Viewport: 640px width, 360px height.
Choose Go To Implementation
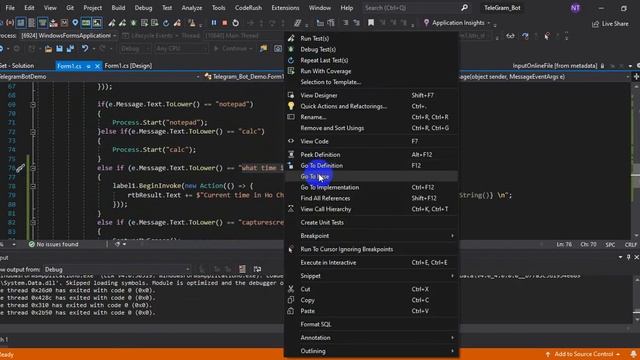tap(371, 187)
